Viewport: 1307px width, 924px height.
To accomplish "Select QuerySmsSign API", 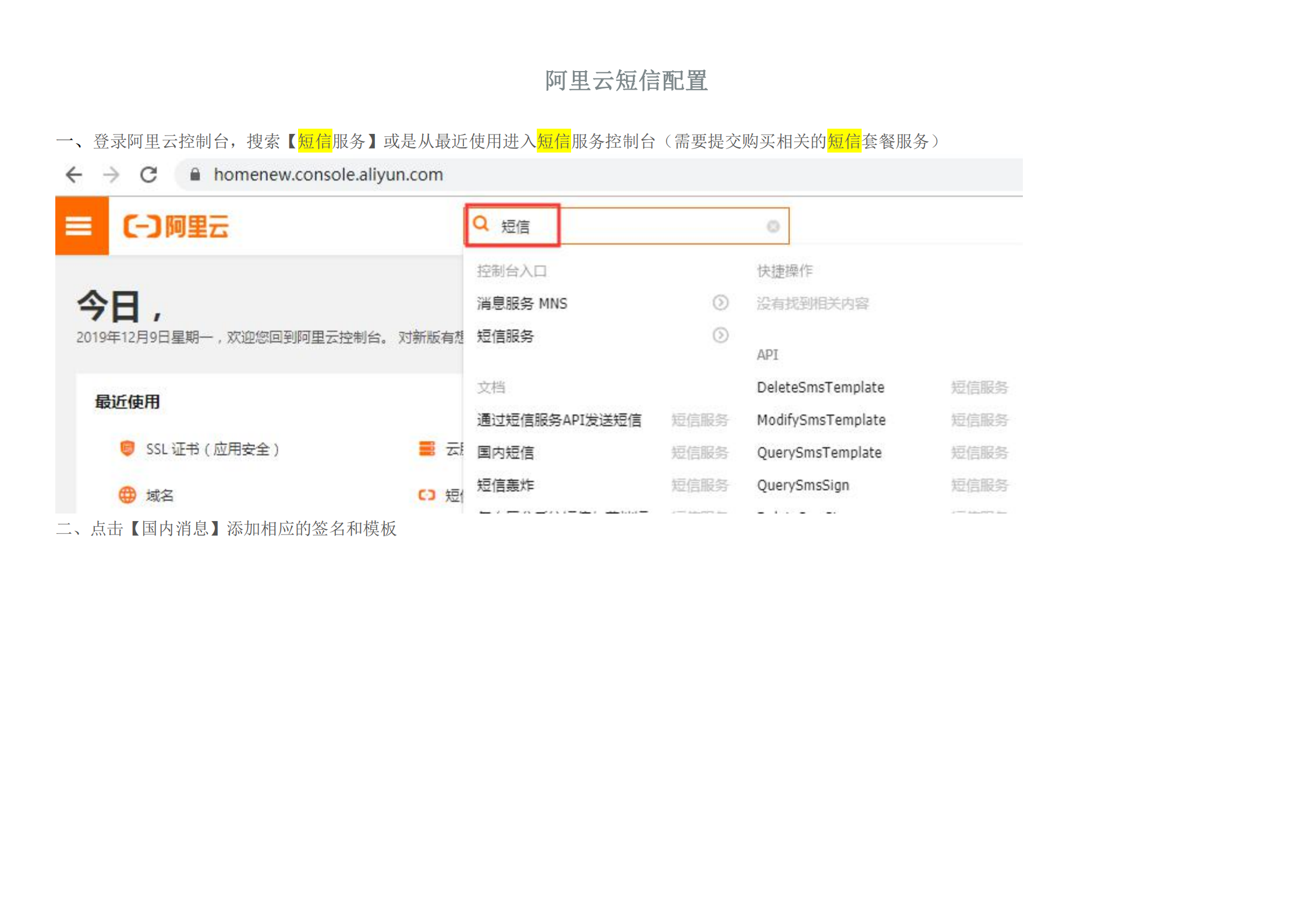I will click(x=803, y=485).
